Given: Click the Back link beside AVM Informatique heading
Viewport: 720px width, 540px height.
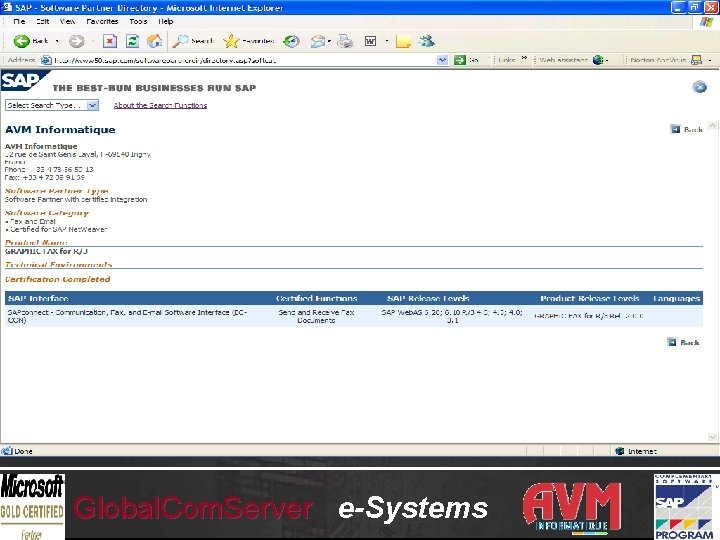Looking at the screenshot, I should pos(693,129).
